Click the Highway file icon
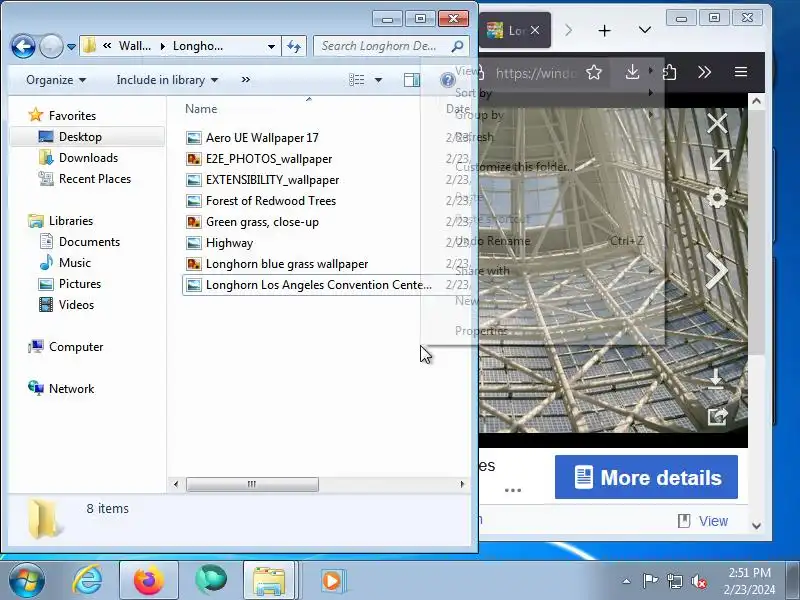 pyautogui.click(x=193, y=243)
